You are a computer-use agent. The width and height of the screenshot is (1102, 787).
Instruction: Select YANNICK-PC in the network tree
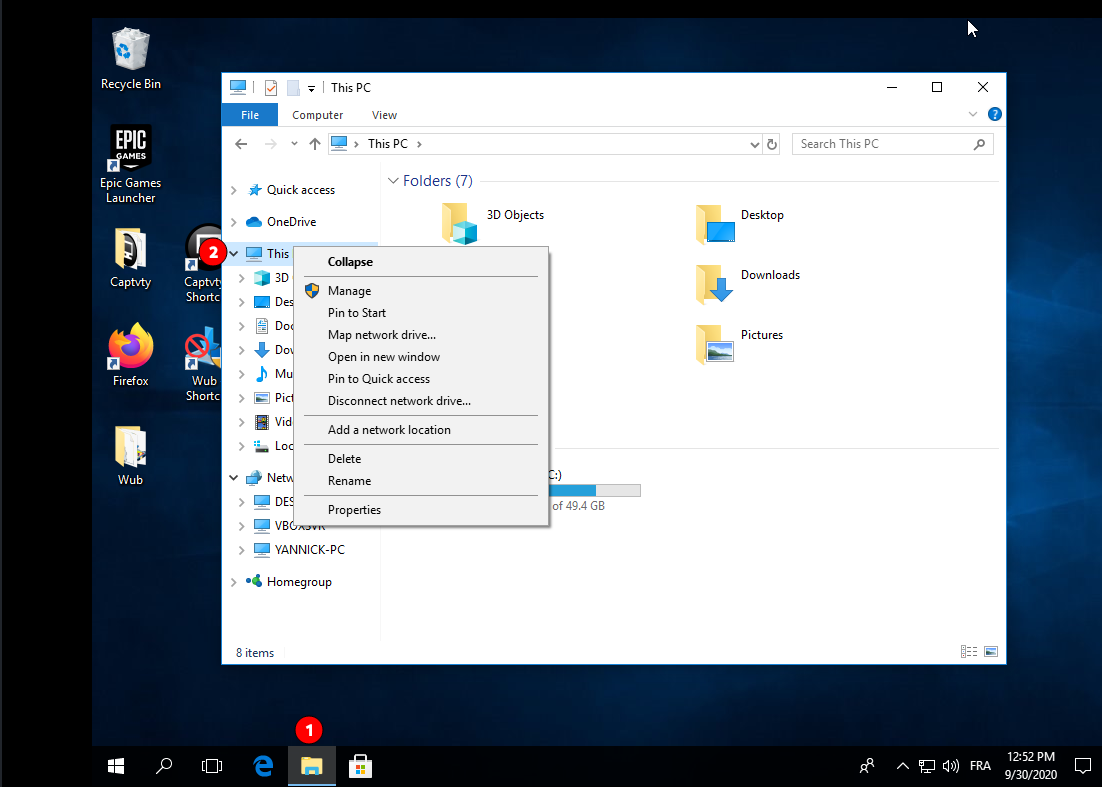coord(309,550)
